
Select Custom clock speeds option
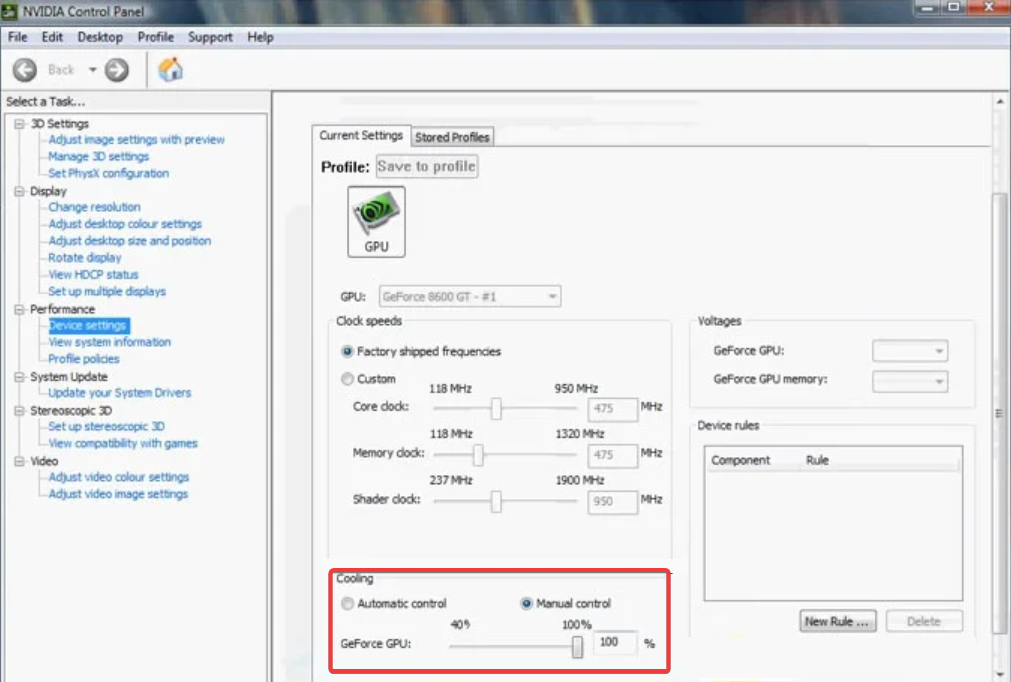coord(348,379)
